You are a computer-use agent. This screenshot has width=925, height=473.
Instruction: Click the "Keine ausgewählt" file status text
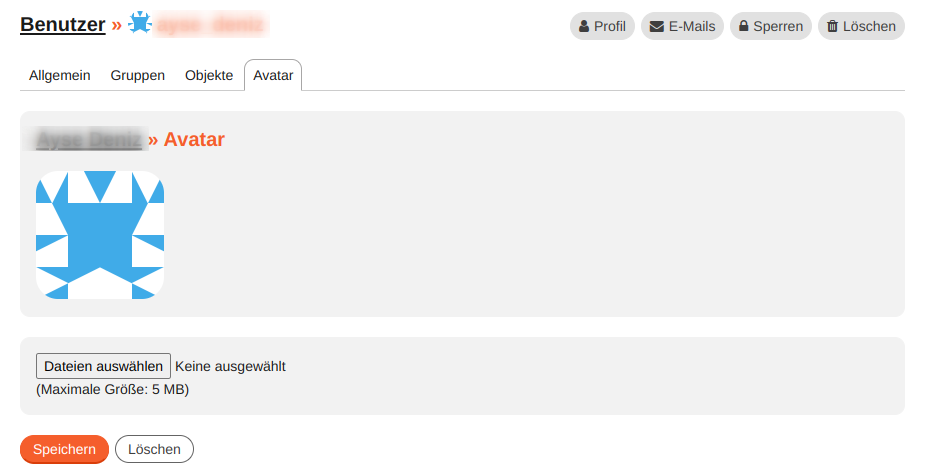click(x=230, y=366)
